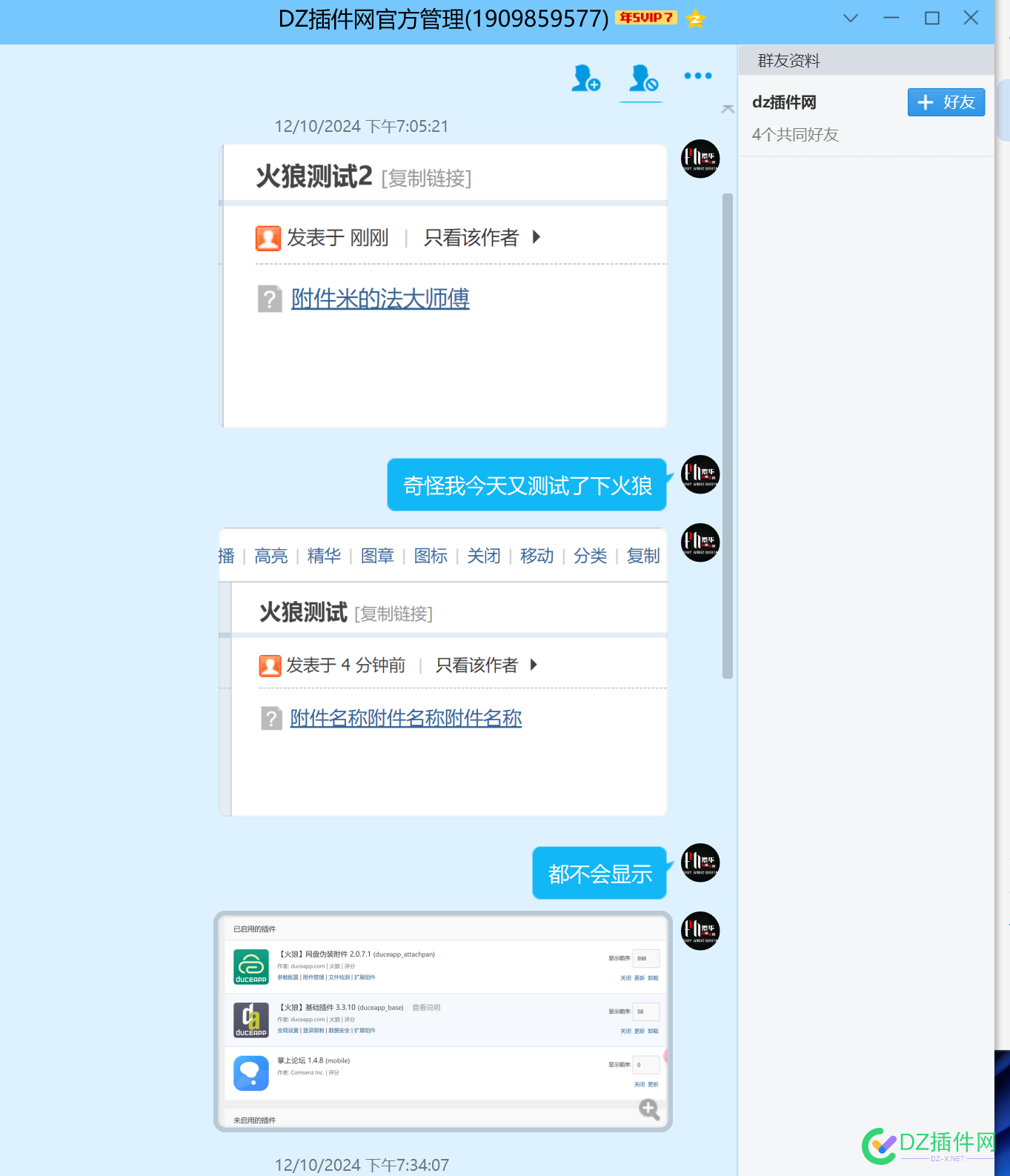Click the 下午7:34:07 timestamp
Screen dimensions: 1010x1176
[x=362, y=1165]
